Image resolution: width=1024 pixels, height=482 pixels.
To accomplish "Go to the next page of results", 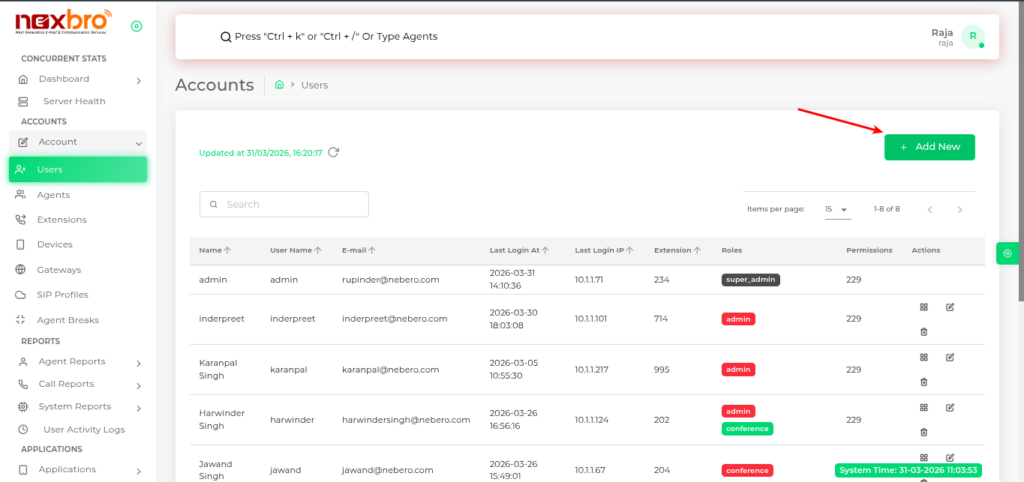I will click(x=960, y=209).
